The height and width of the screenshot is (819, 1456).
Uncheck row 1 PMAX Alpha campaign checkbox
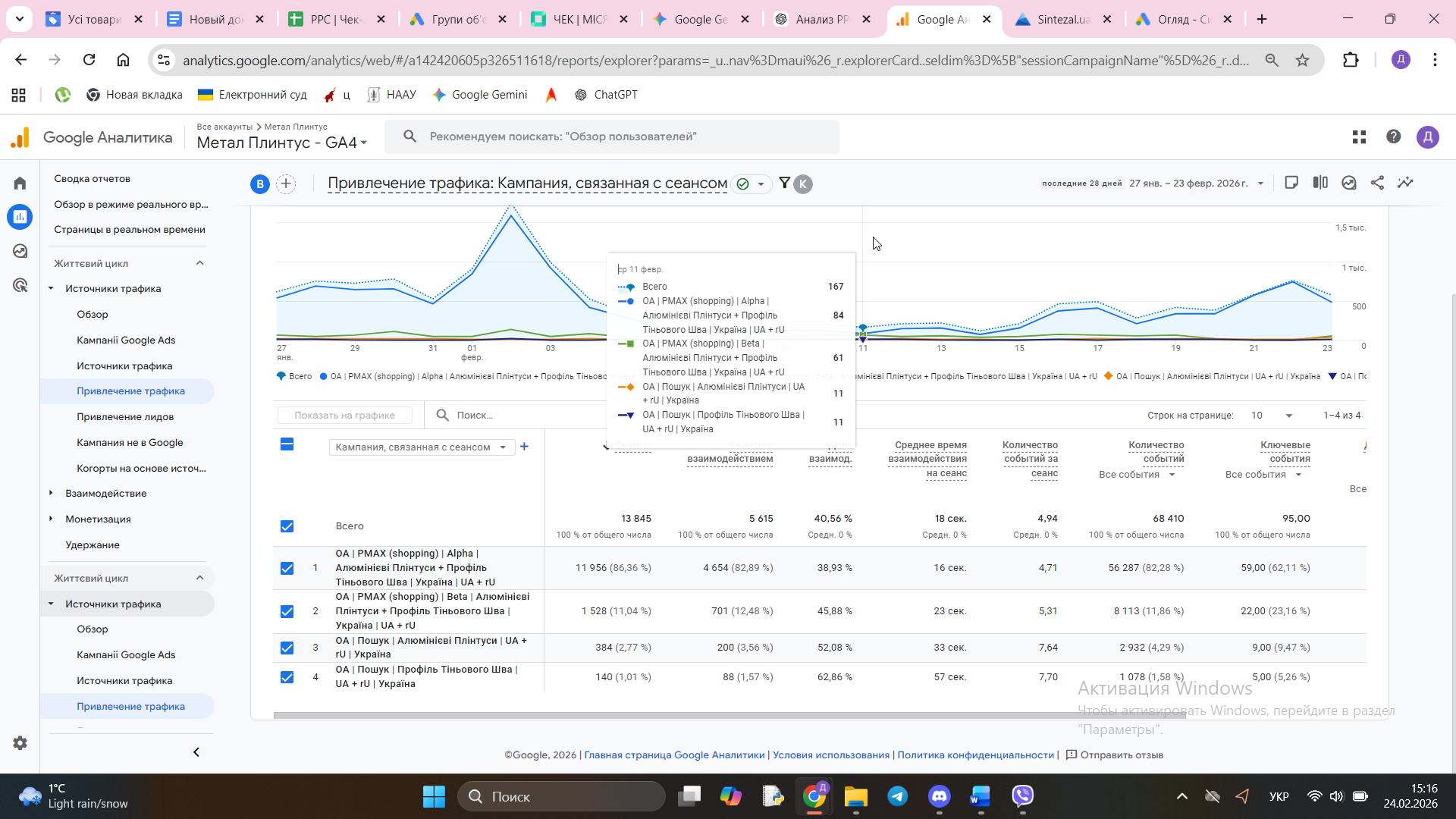(287, 568)
